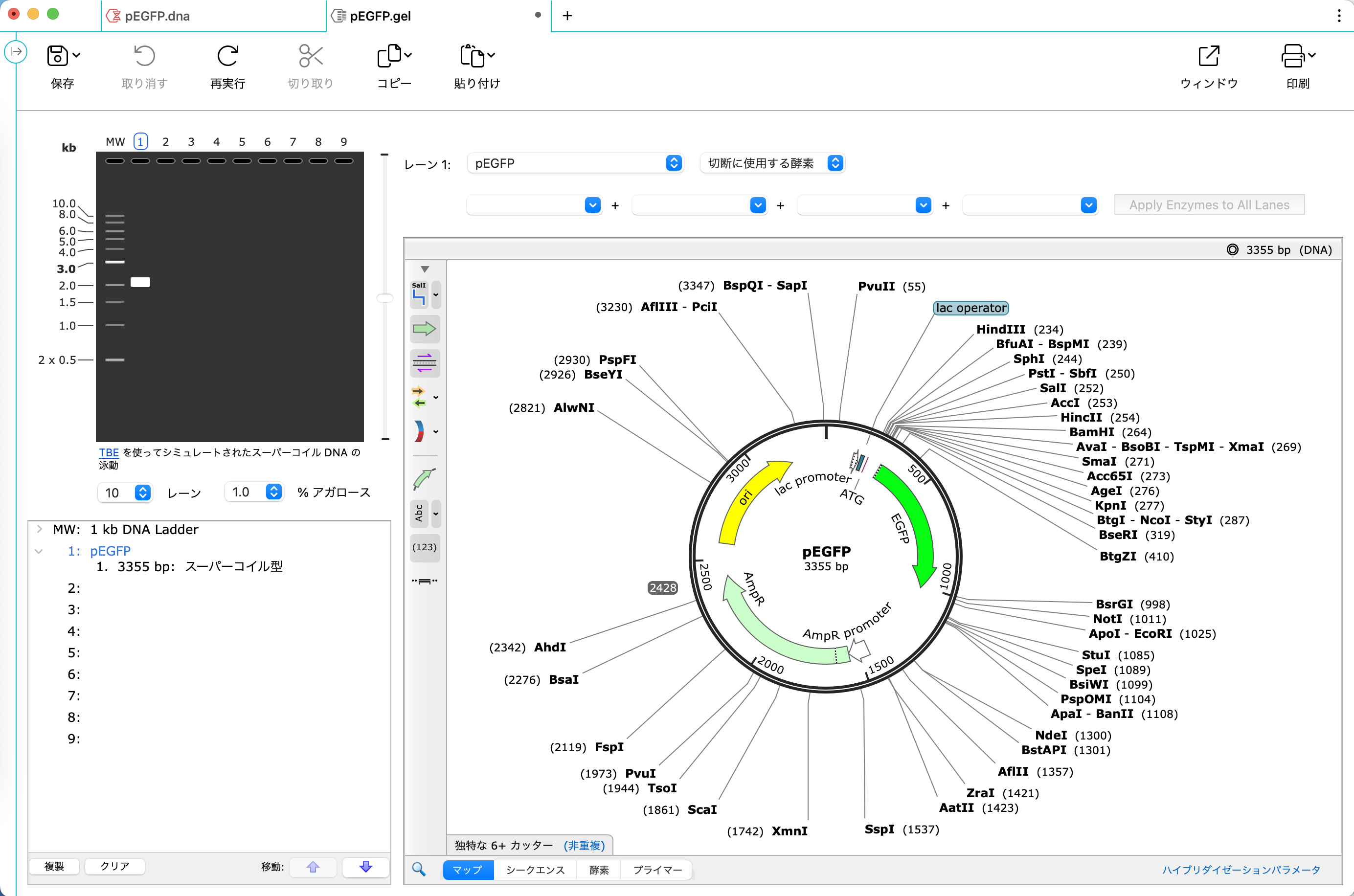Click the Redo (再実行) icon

point(227,56)
